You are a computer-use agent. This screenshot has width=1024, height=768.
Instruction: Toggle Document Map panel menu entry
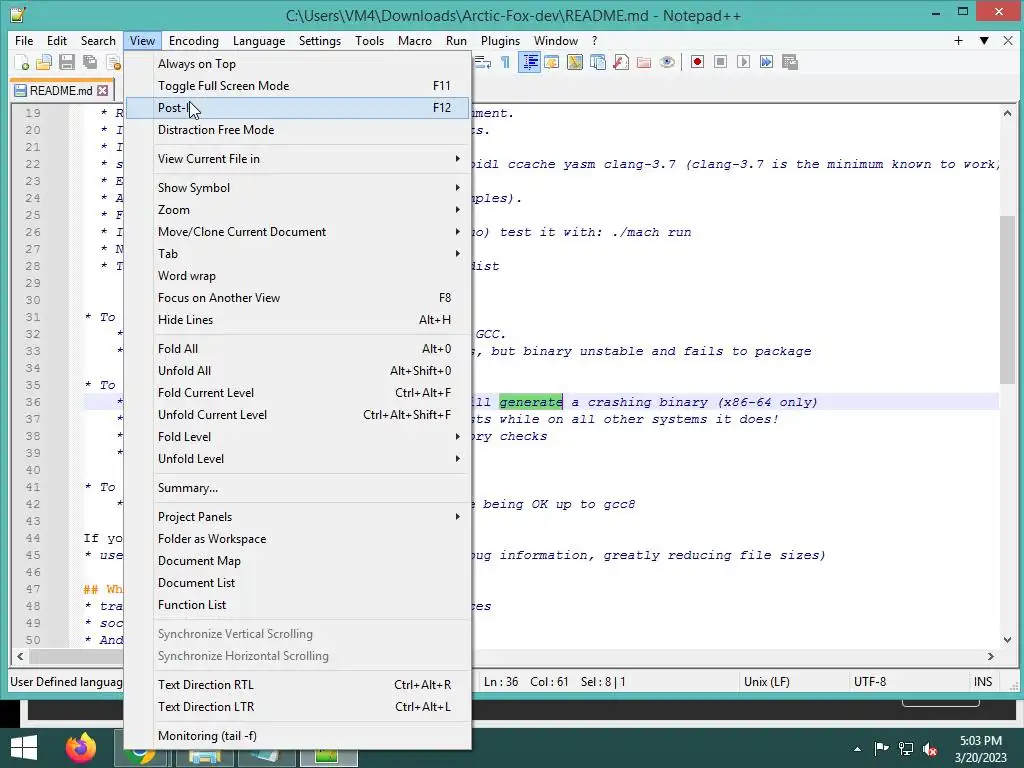(298, 561)
